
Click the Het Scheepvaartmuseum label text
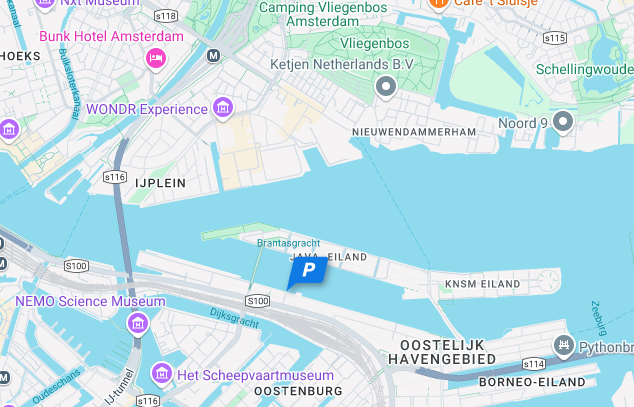[256, 375]
